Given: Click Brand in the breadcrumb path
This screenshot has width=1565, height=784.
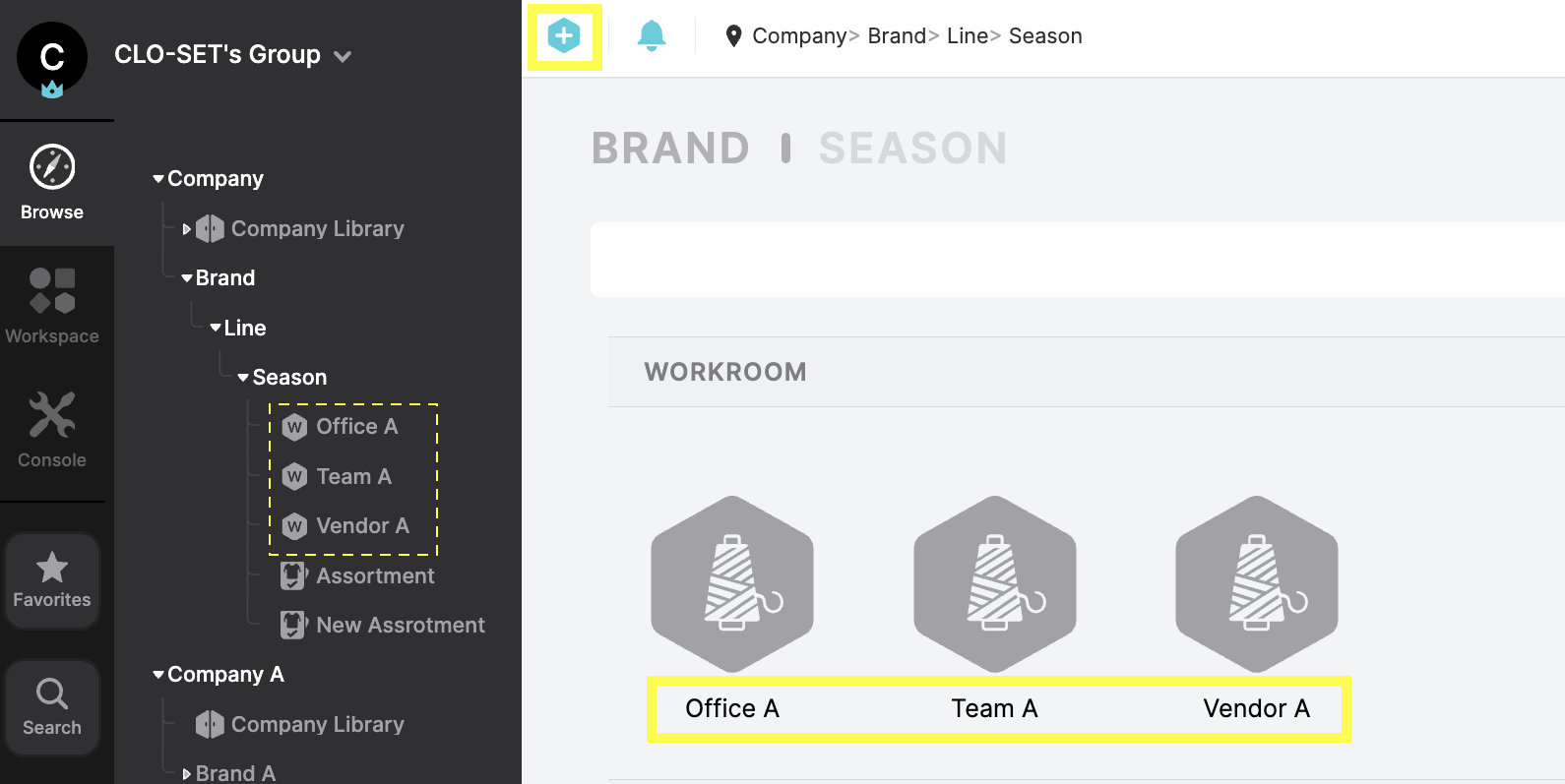Looking at the screenshot, I should (896, 36).
